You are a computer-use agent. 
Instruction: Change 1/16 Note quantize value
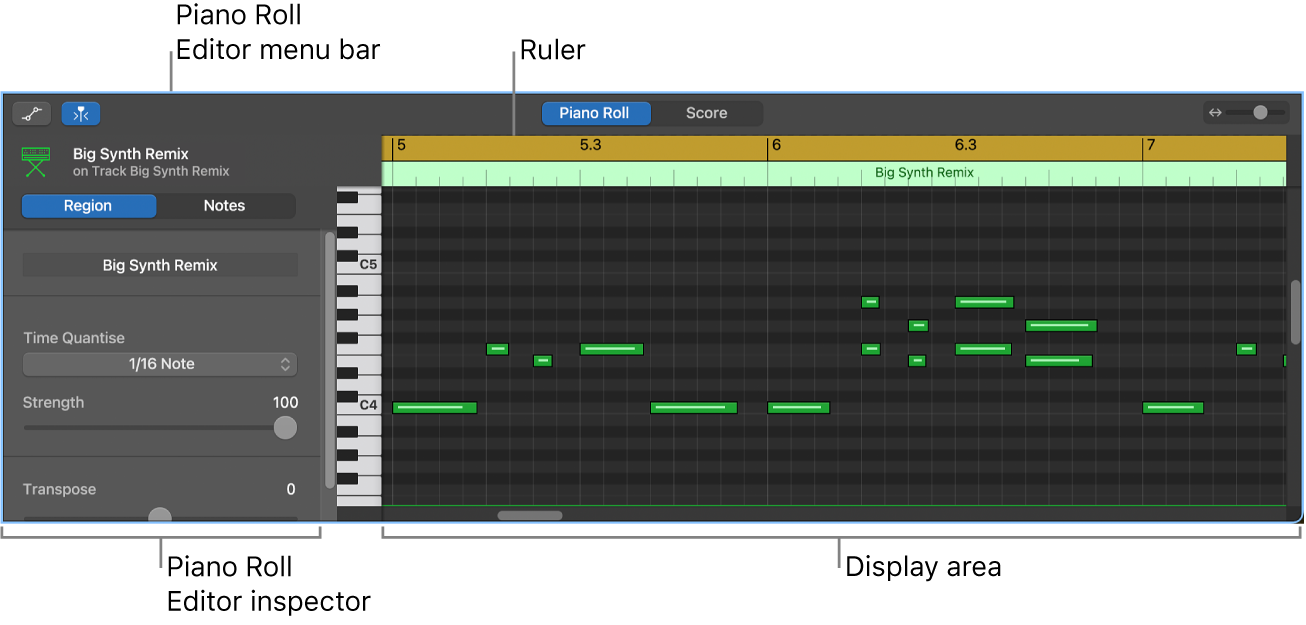pos(160,364)
